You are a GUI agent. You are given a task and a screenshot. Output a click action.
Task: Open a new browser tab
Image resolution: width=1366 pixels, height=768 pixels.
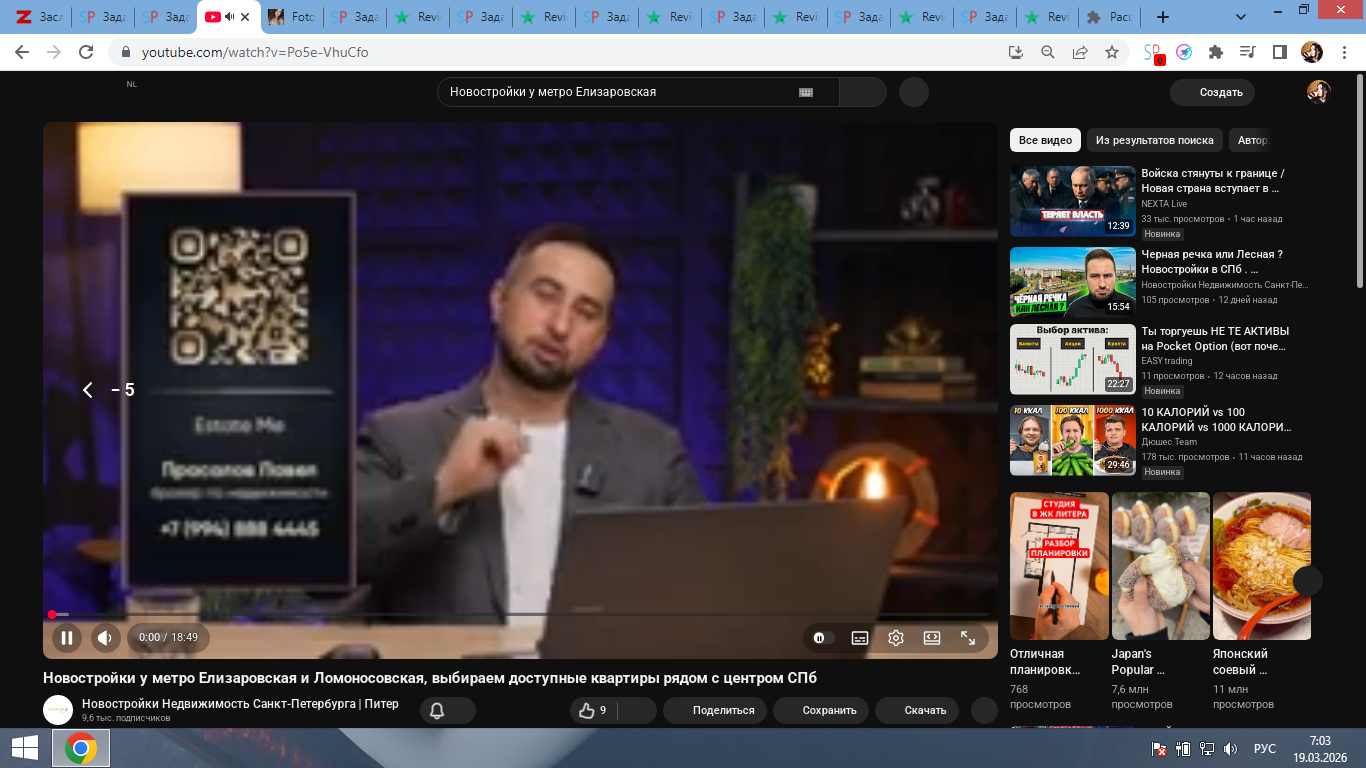[1162, 17]
